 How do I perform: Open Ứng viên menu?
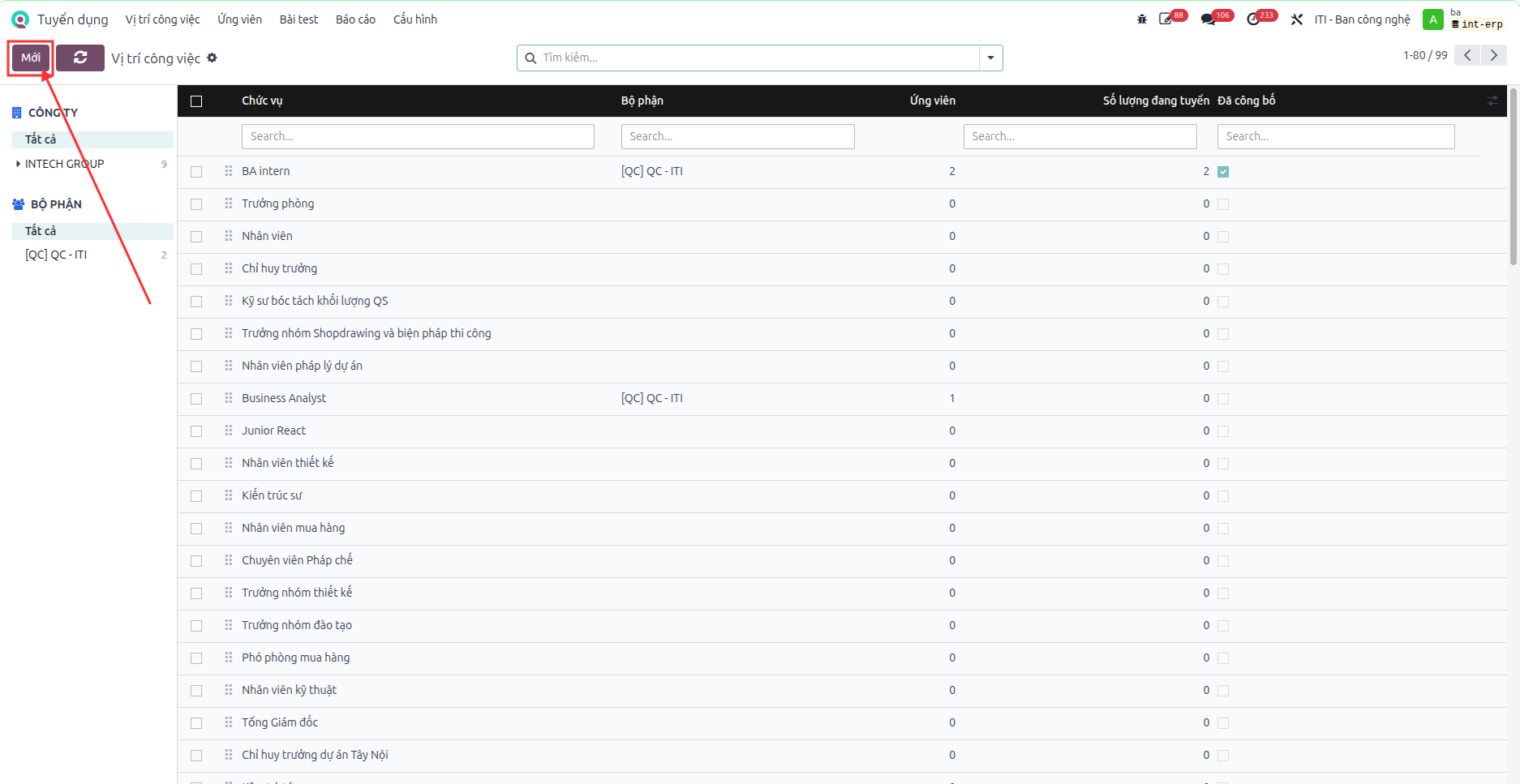[x=239, y=19]
